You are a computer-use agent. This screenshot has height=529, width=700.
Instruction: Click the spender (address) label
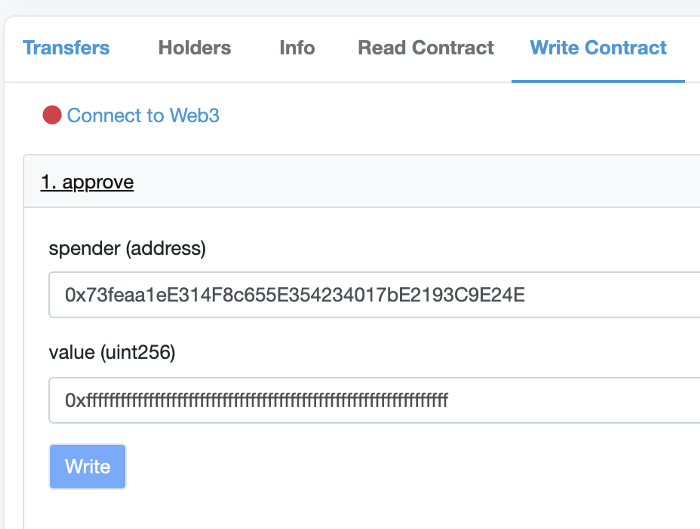pyautogui.click(x=127, y=247)
